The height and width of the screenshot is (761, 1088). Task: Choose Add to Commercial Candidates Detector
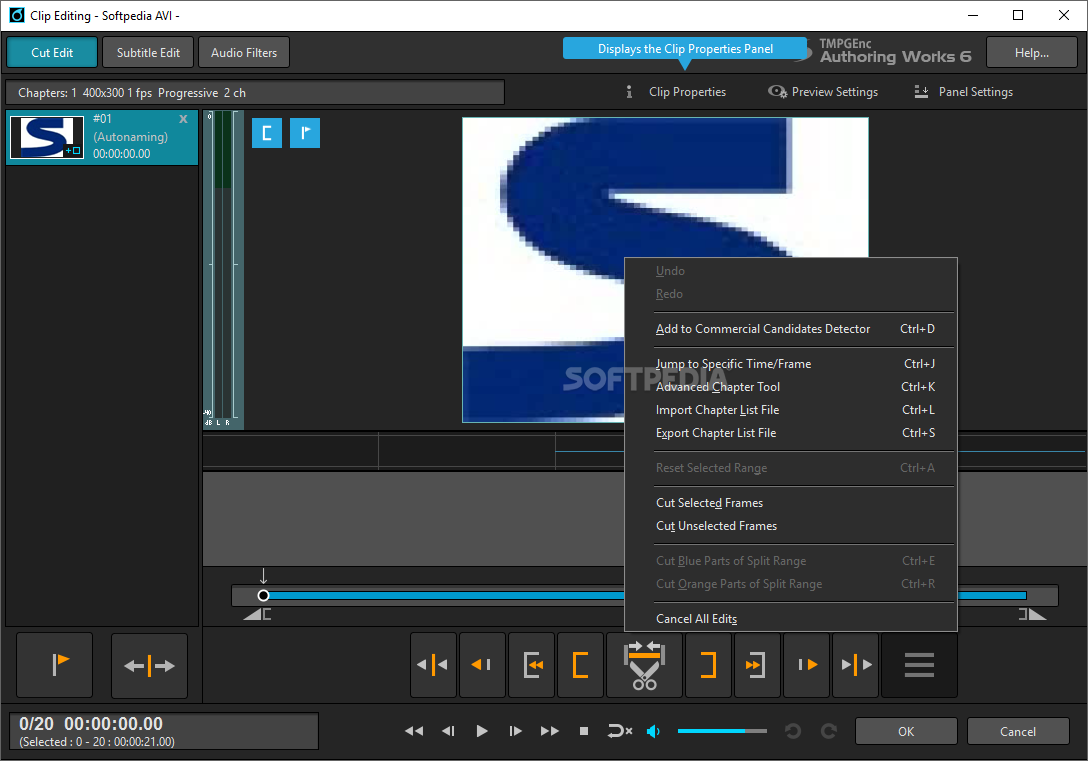791,329
